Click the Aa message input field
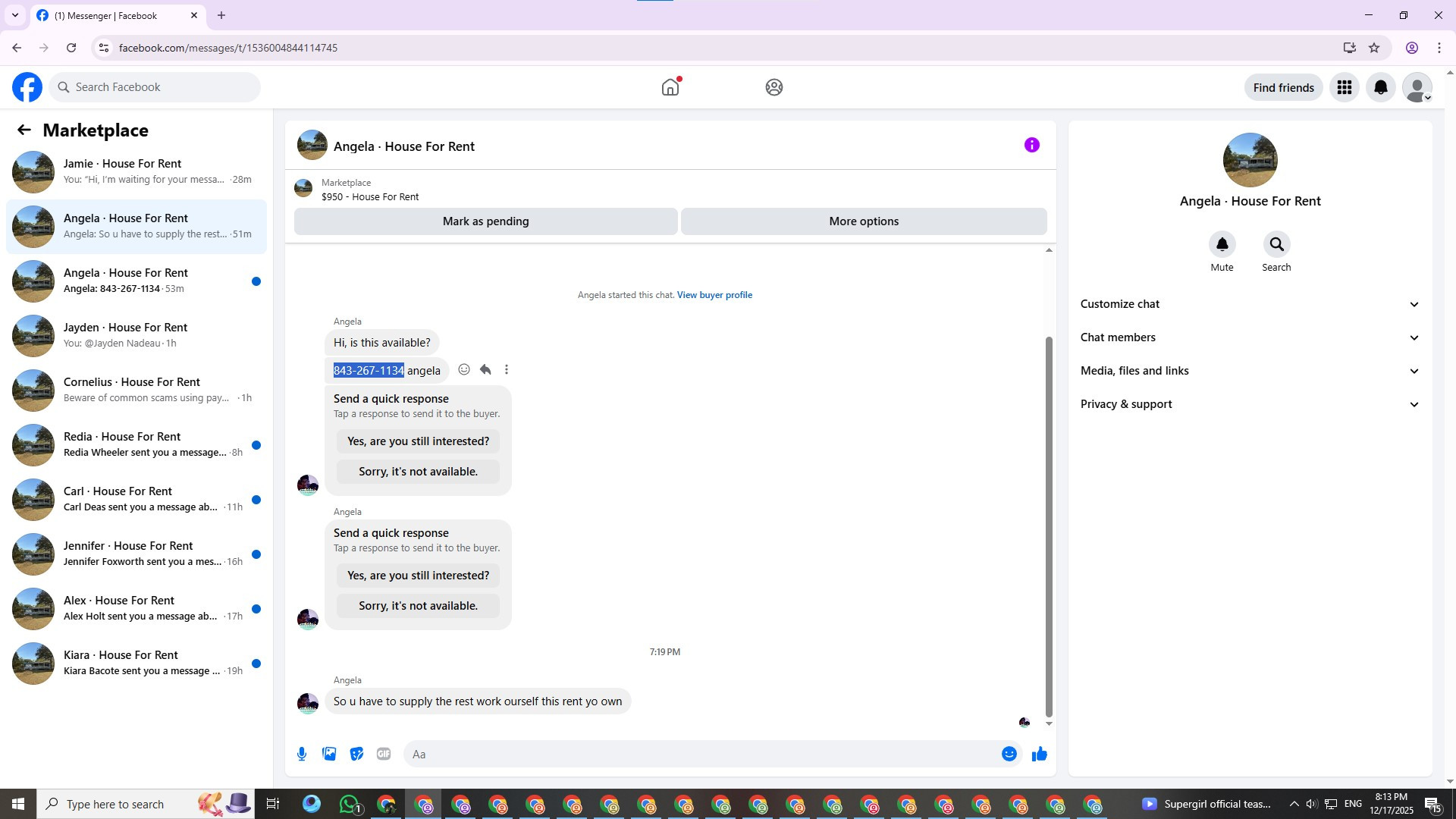 point(698,754)
